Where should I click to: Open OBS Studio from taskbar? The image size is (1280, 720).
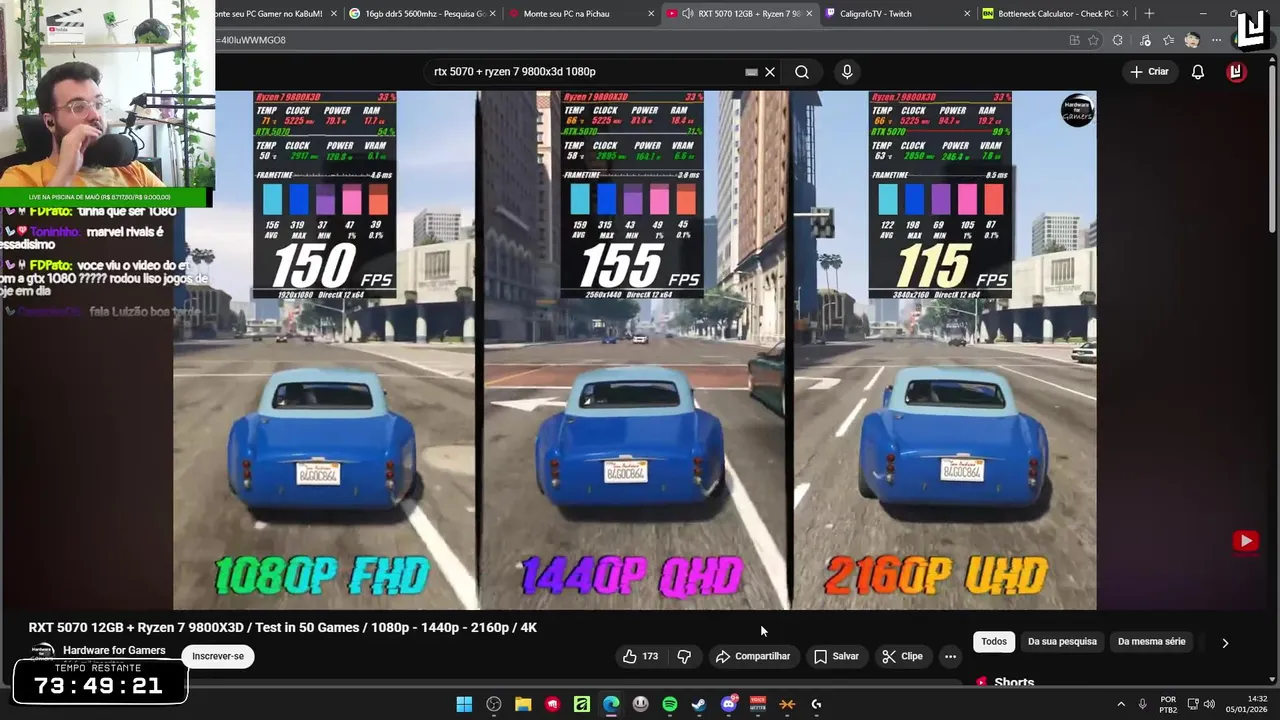click(494, 704)
